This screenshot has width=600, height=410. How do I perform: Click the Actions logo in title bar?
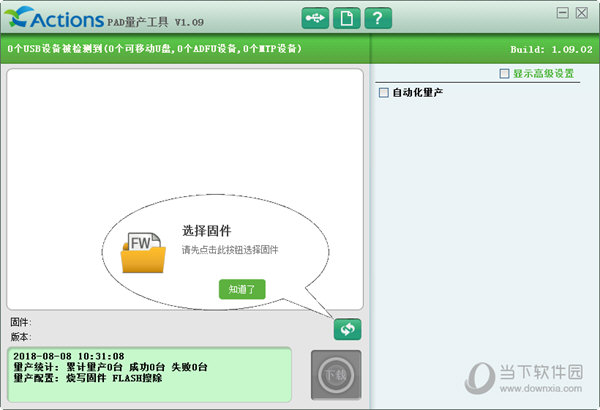[x=54, y=18]
